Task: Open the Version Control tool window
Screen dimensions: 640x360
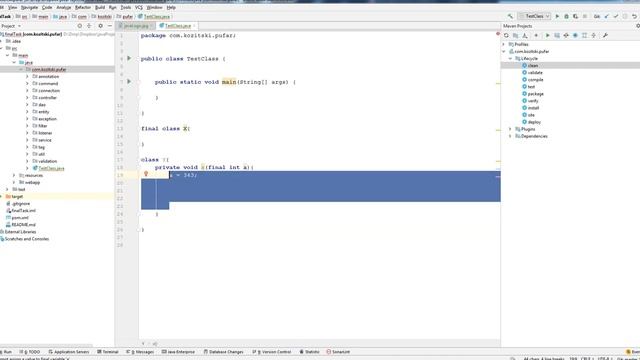Action: point(271,351)
